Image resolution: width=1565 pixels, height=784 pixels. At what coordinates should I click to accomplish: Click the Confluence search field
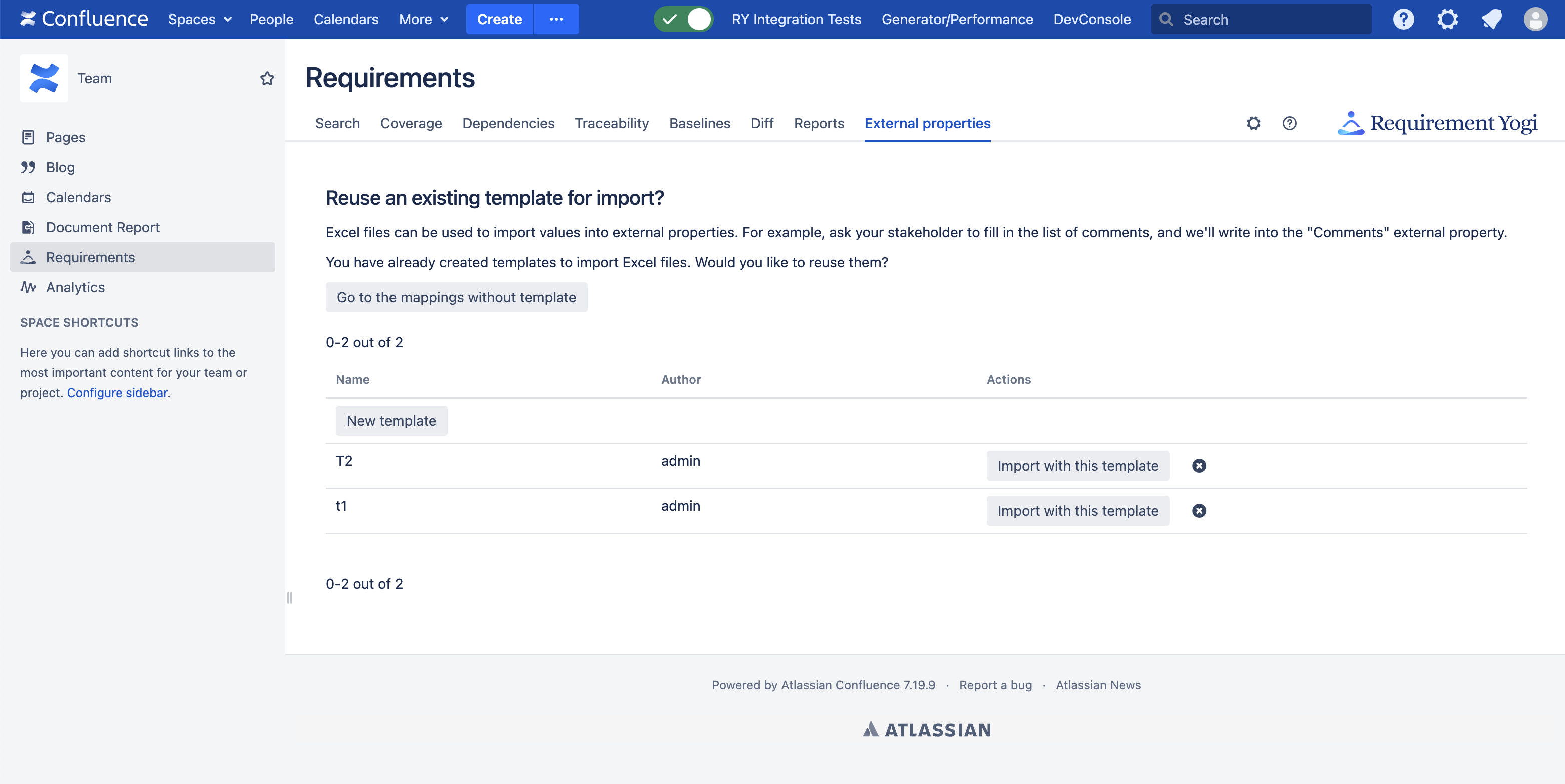point(1270,20)
